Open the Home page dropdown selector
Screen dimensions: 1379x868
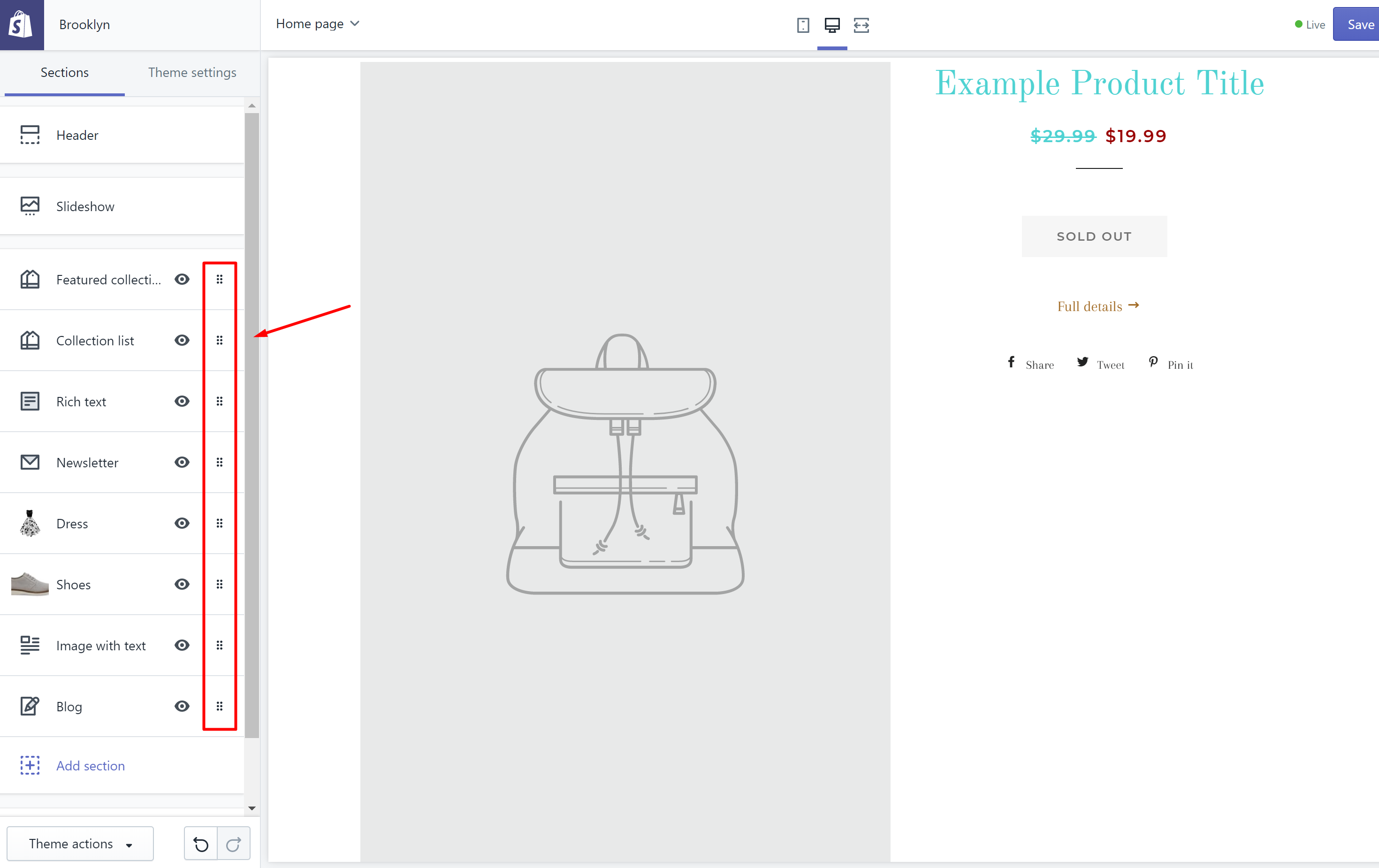pyautogui.click(x=317, y=24)
